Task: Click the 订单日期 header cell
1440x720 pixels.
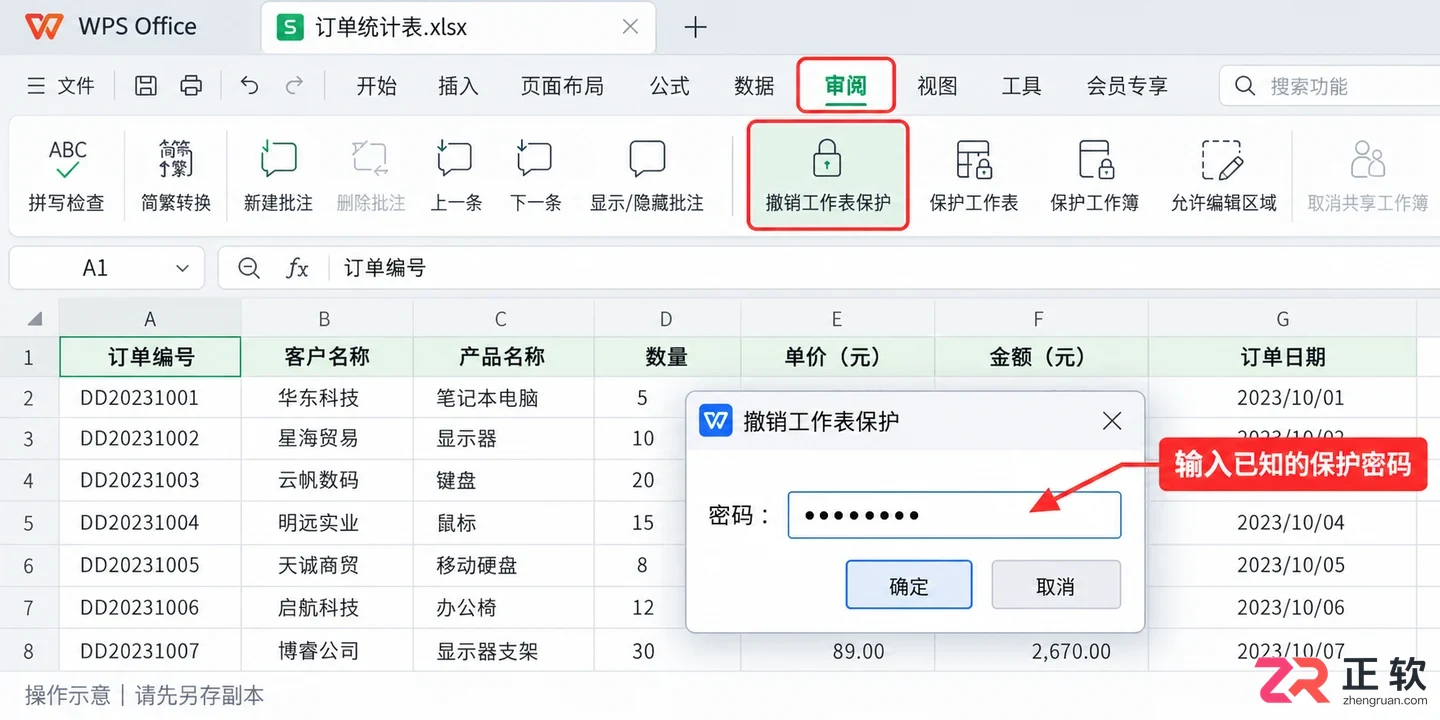Action: click(1282, 357)
